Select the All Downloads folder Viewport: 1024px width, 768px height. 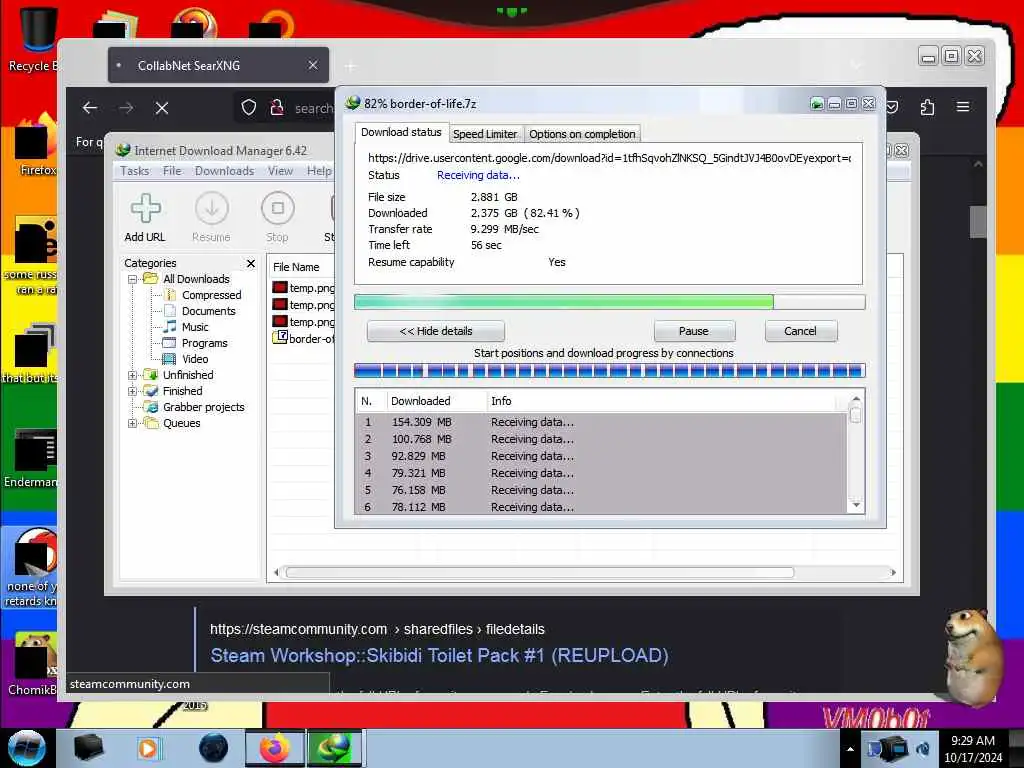[x=196, y=279]
